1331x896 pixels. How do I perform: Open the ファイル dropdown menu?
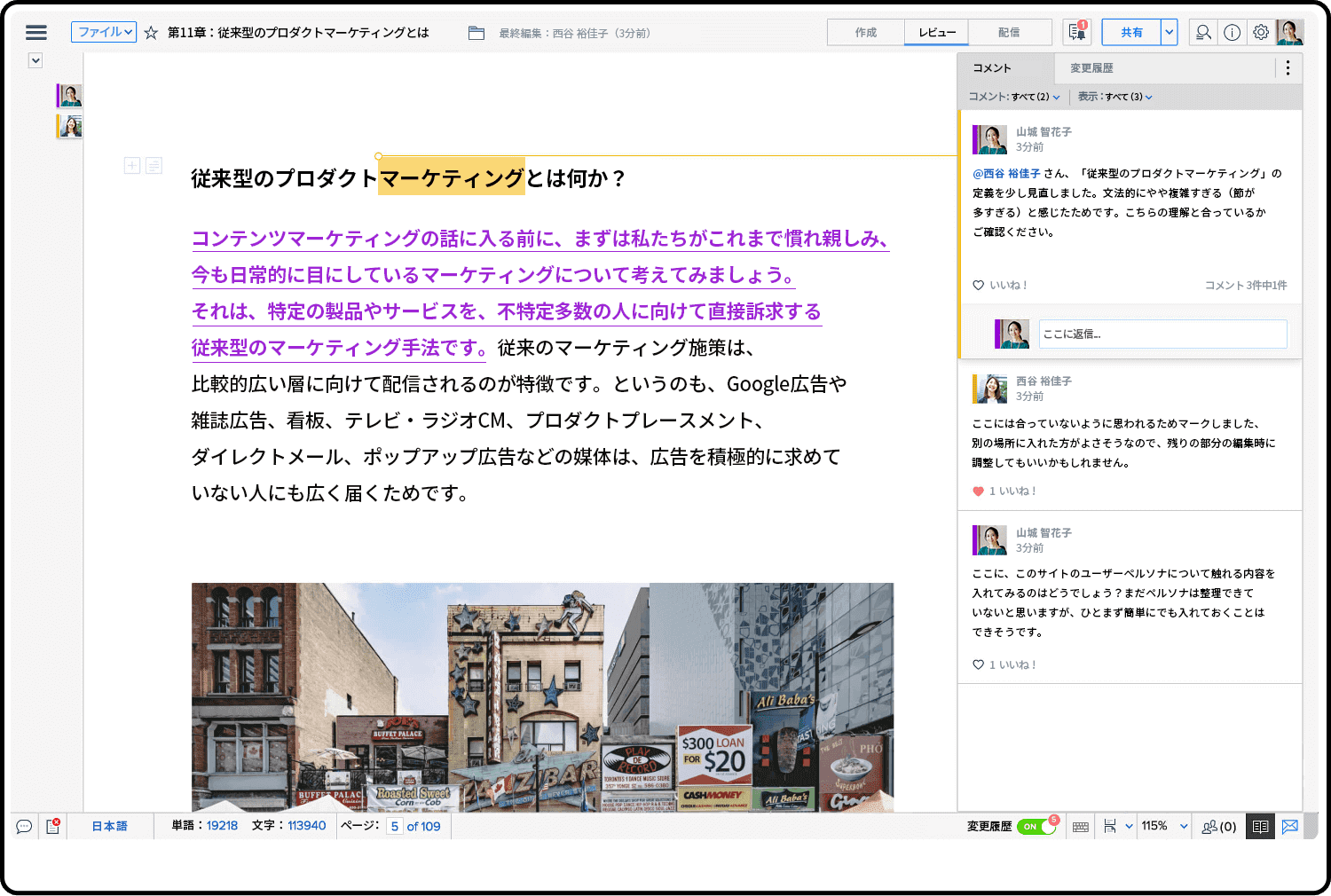pyautogui.click(x=104, y=32)
